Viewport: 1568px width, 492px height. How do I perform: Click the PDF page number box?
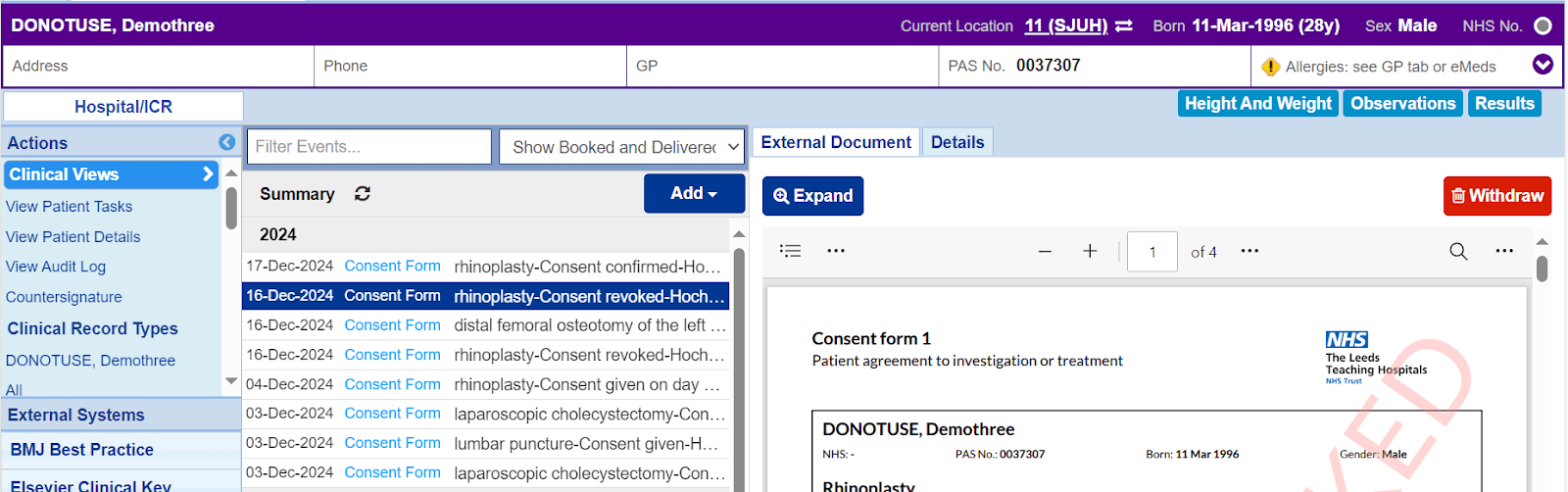1152,252
